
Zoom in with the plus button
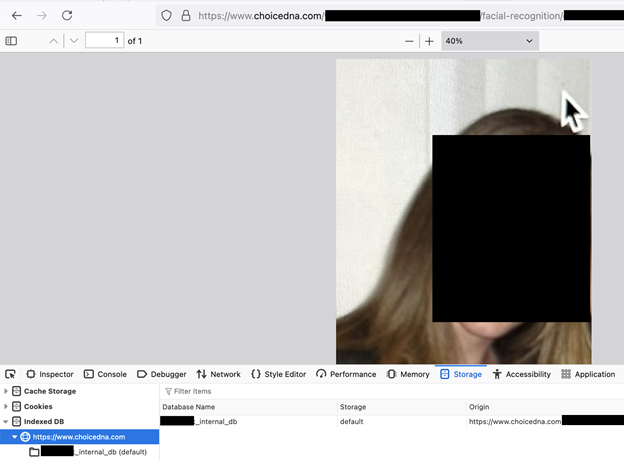[429, 41]
